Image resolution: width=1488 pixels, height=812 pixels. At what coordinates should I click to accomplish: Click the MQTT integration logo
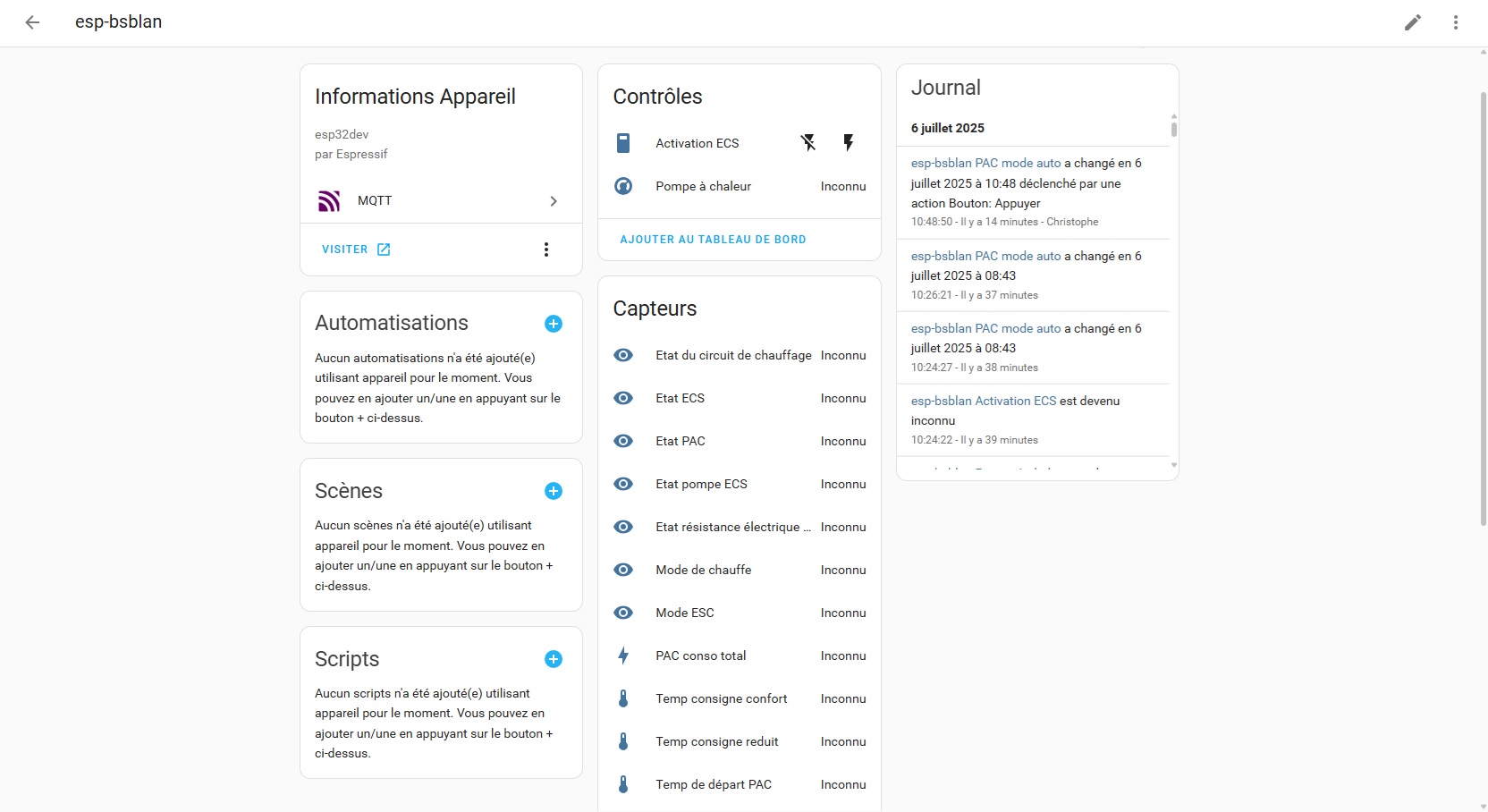pos(329,201)
